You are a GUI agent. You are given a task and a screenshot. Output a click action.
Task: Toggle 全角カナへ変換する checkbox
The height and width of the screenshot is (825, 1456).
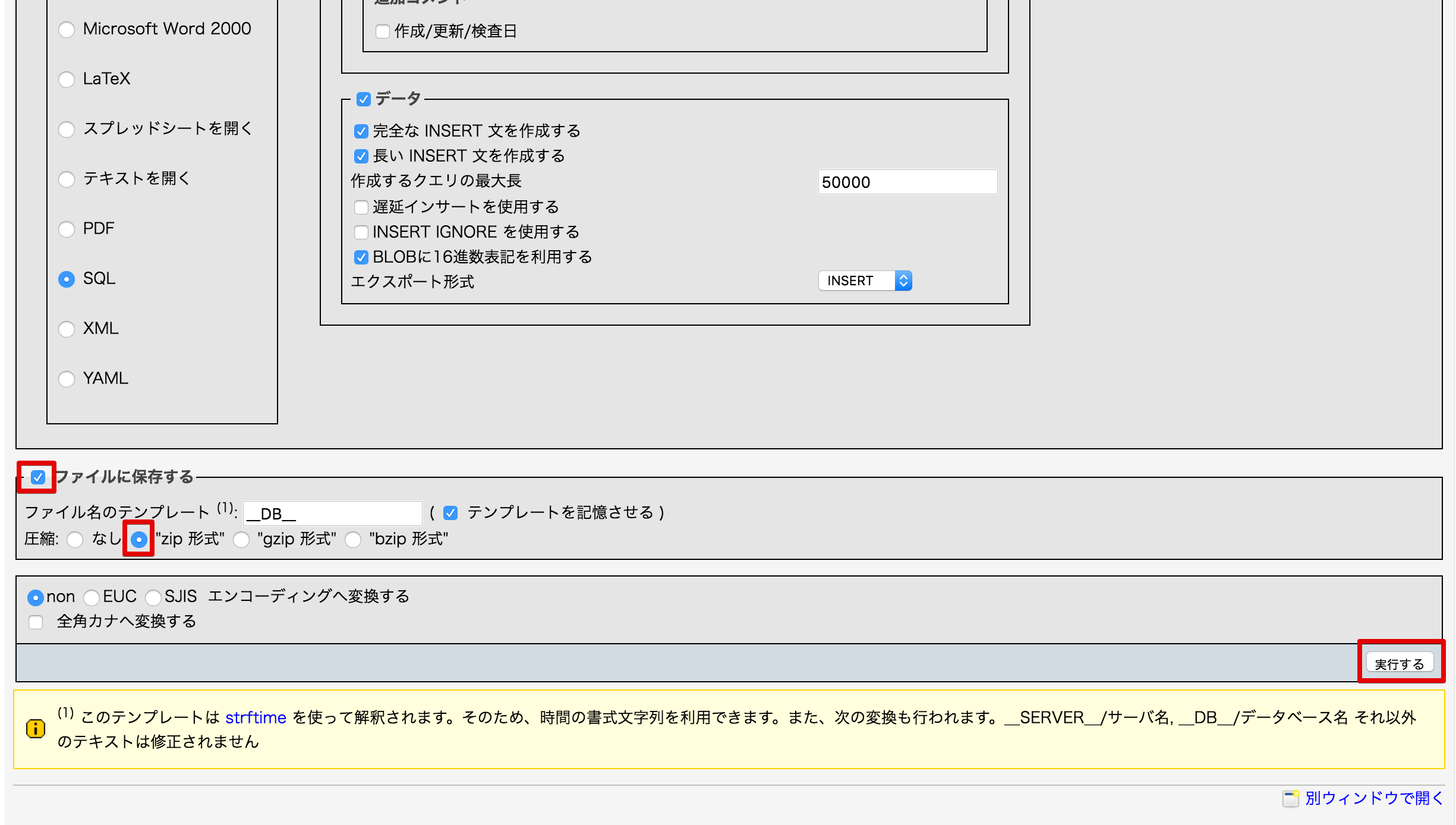36,622
